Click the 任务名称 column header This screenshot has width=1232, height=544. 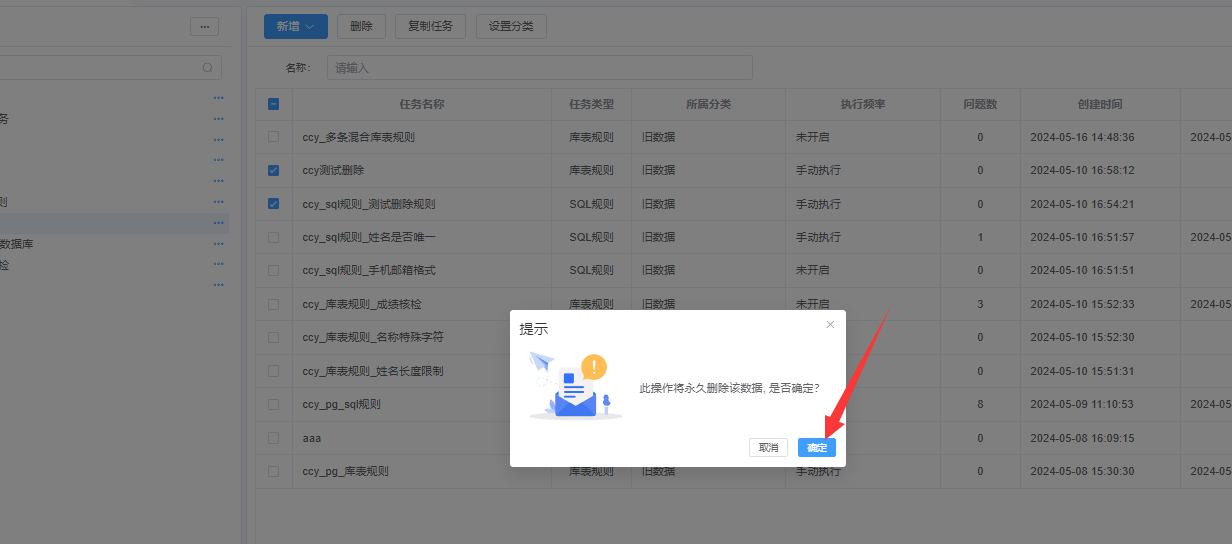point(421,104)
